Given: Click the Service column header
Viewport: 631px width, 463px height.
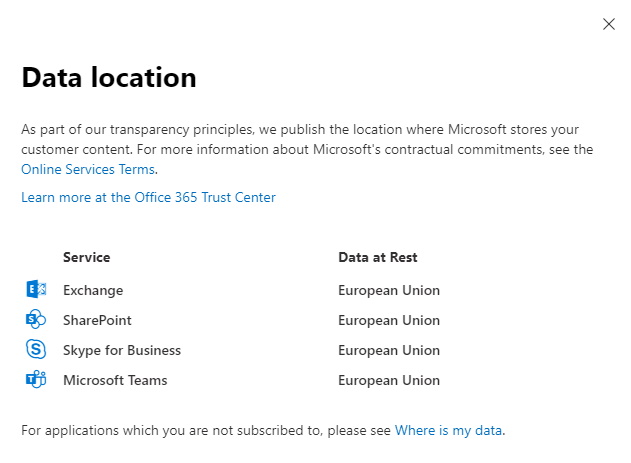Looking at the screenshot, I should point(87,257).
